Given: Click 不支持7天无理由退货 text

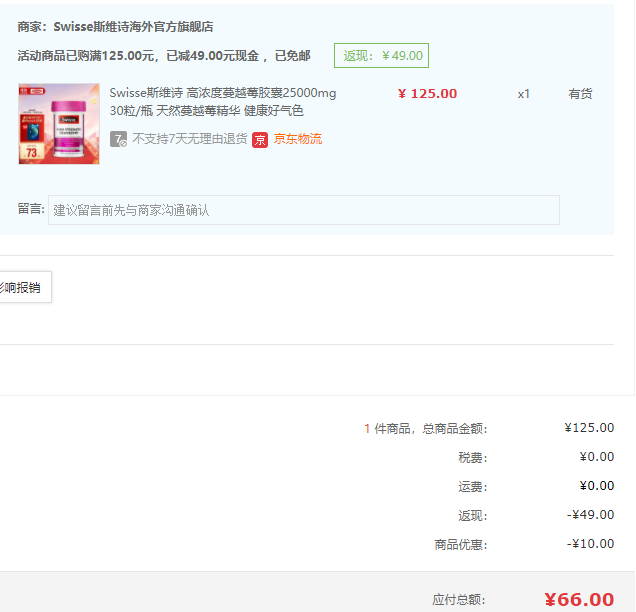Looking at the screenshot, I should coord(189,139).
